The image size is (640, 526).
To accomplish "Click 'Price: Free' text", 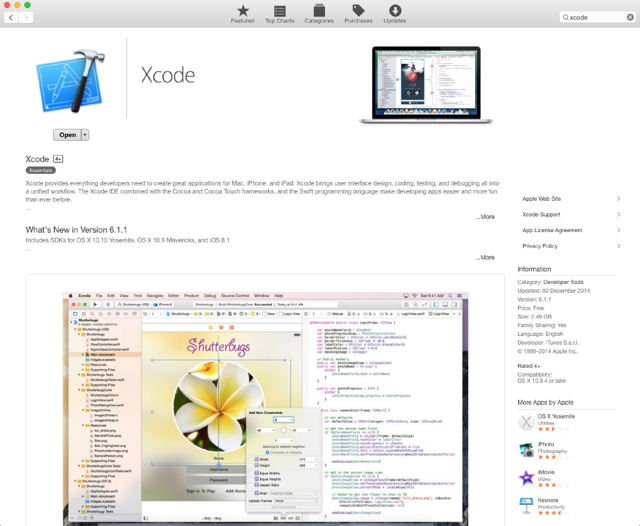I will tap(531, 308).
